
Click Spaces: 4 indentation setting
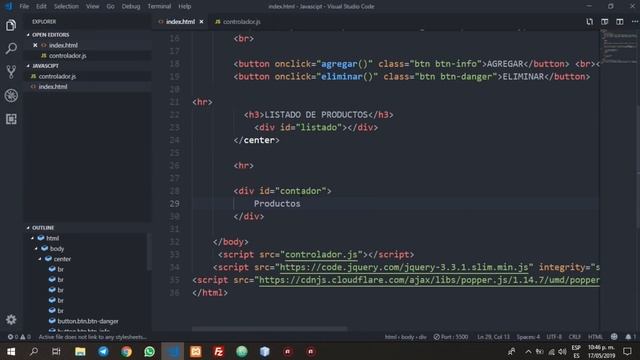click(528, 337)
